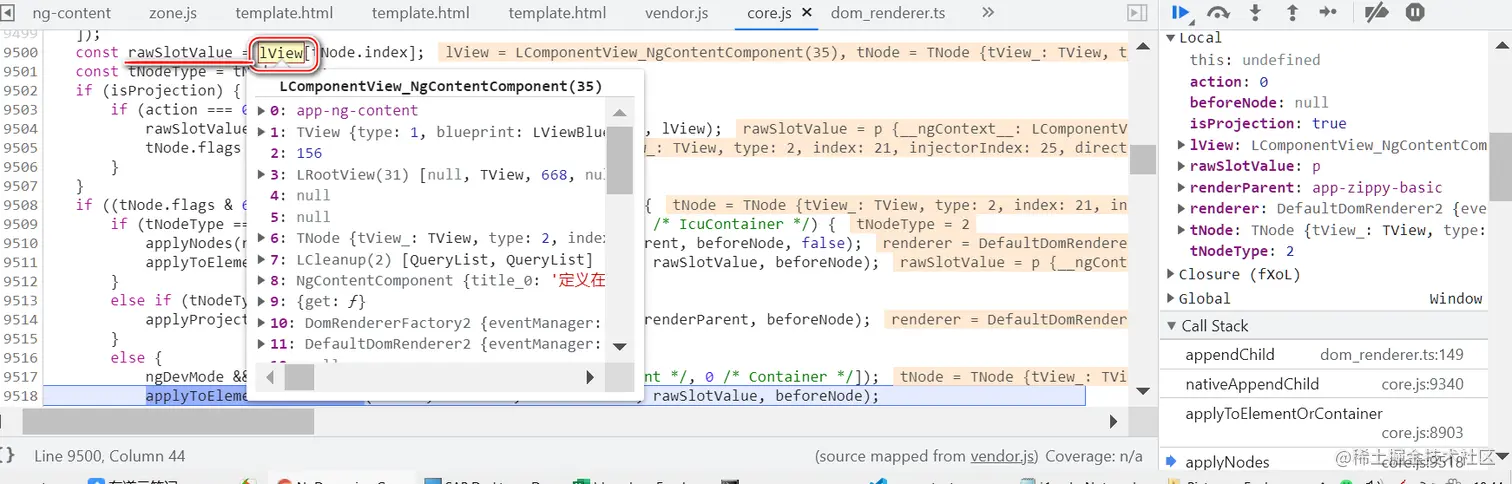Show more source tabs
Viewport: 1512px width, 484px height.
coord(988,13)
